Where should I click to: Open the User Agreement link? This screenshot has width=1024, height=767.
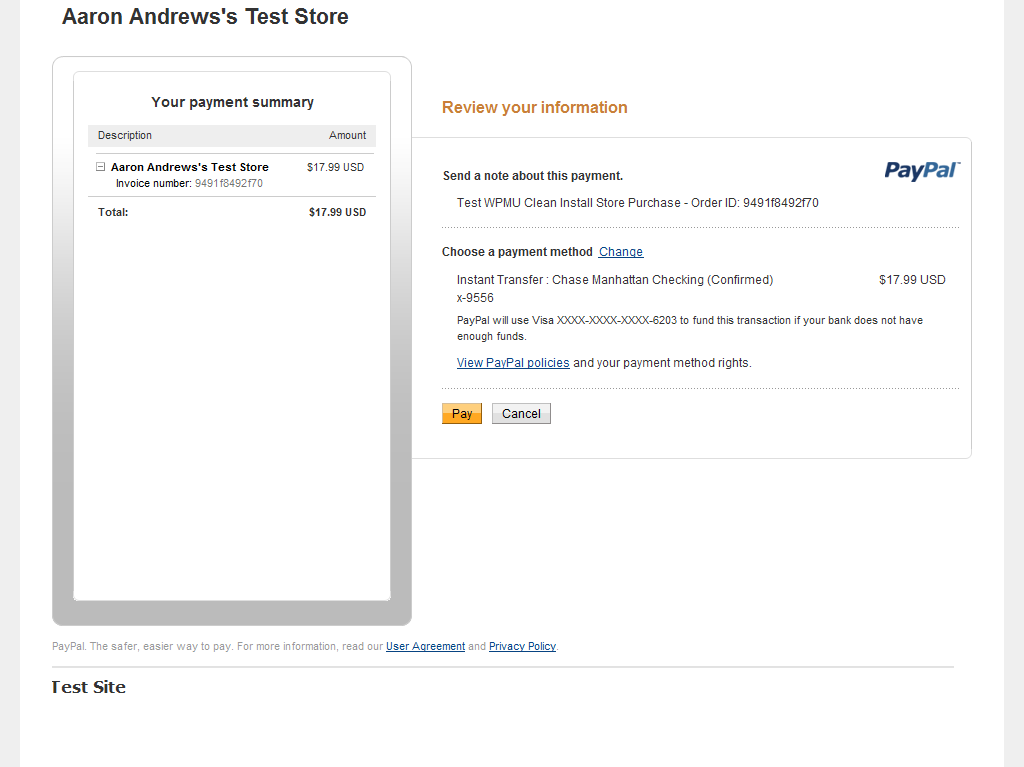(425, 647)
